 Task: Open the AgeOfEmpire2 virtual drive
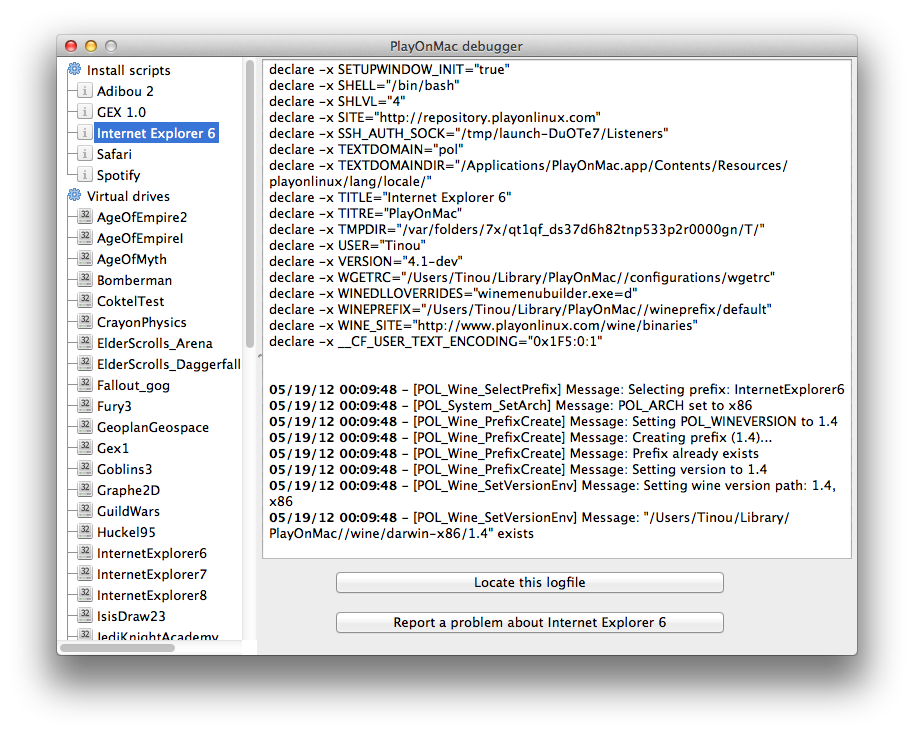pyautogui.click(x=141, y=217)
